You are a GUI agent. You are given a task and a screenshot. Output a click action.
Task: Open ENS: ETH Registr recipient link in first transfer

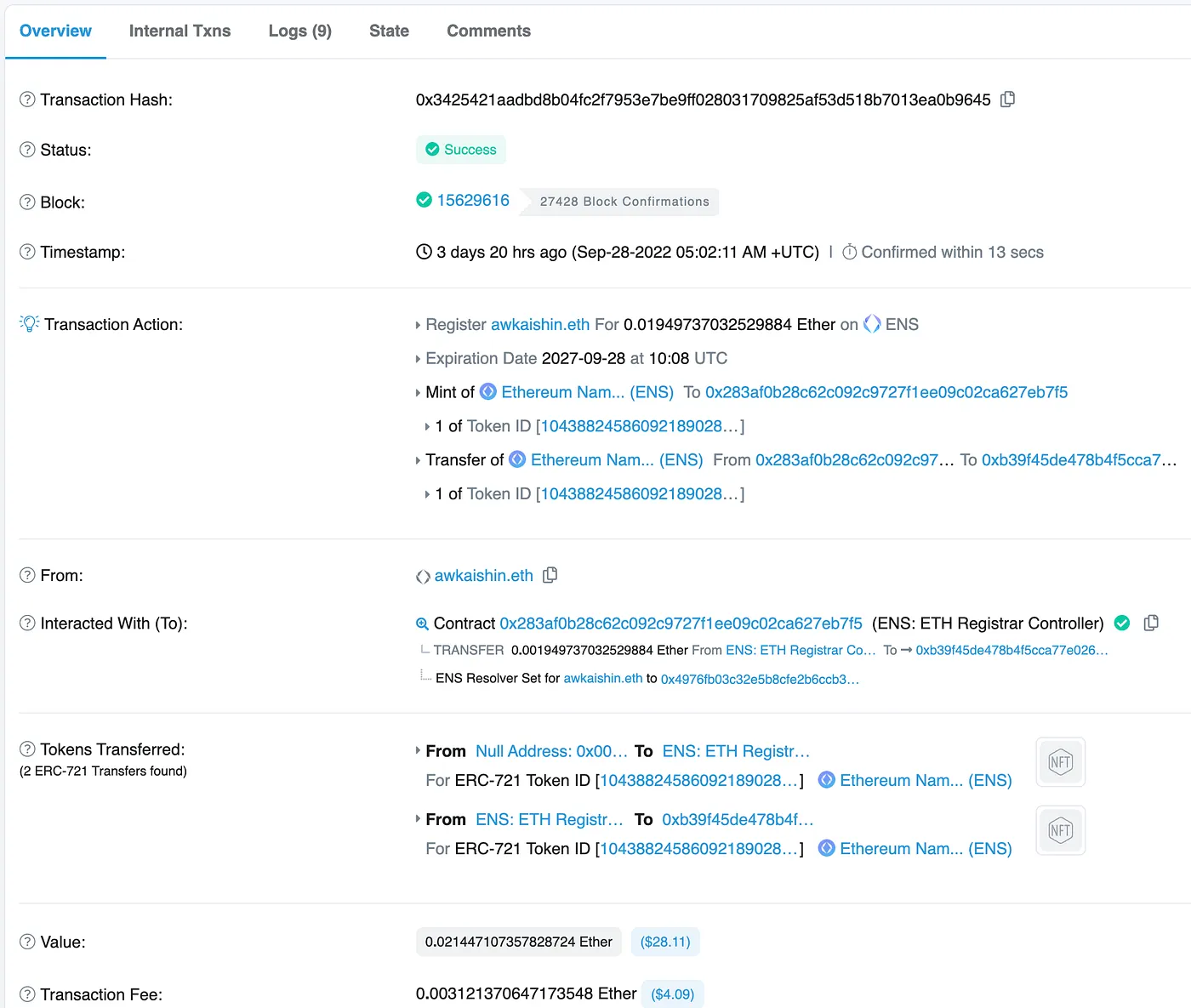pos(736,751)
